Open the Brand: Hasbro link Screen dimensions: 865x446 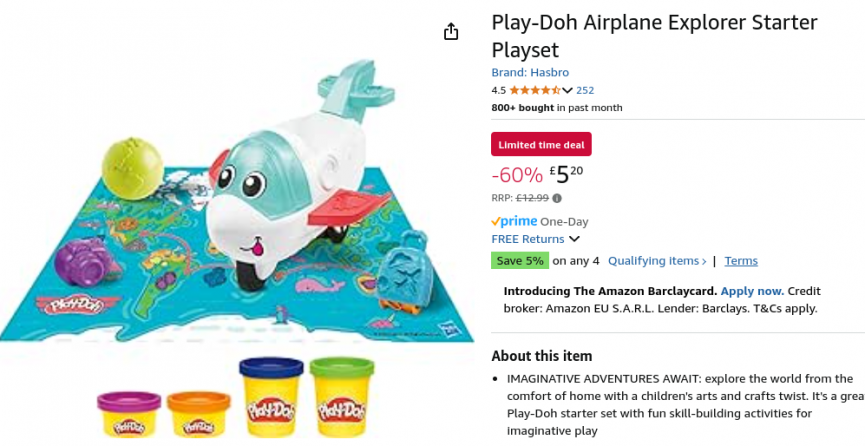(x=530, y=72)
